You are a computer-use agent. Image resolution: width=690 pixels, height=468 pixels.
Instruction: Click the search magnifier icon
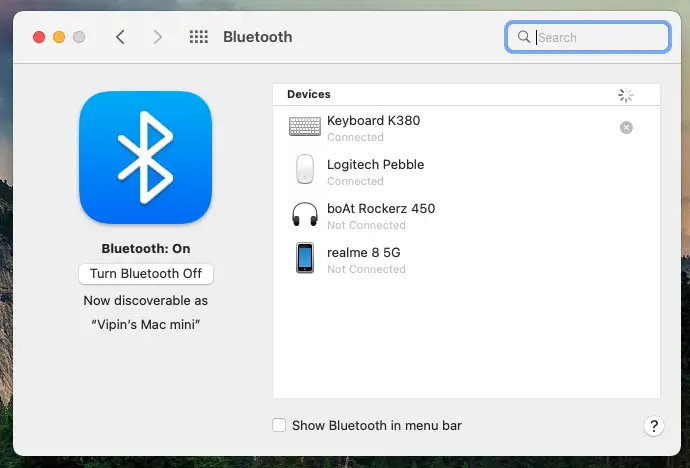tap(524, 37)
